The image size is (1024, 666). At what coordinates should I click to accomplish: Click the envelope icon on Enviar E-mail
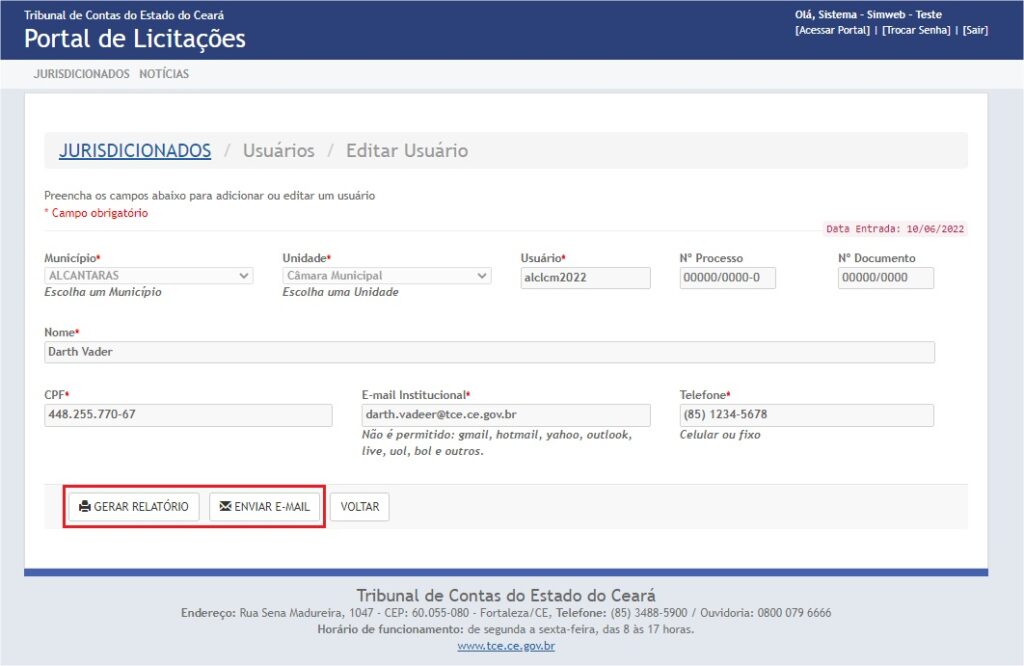click(x=225, y=507)
